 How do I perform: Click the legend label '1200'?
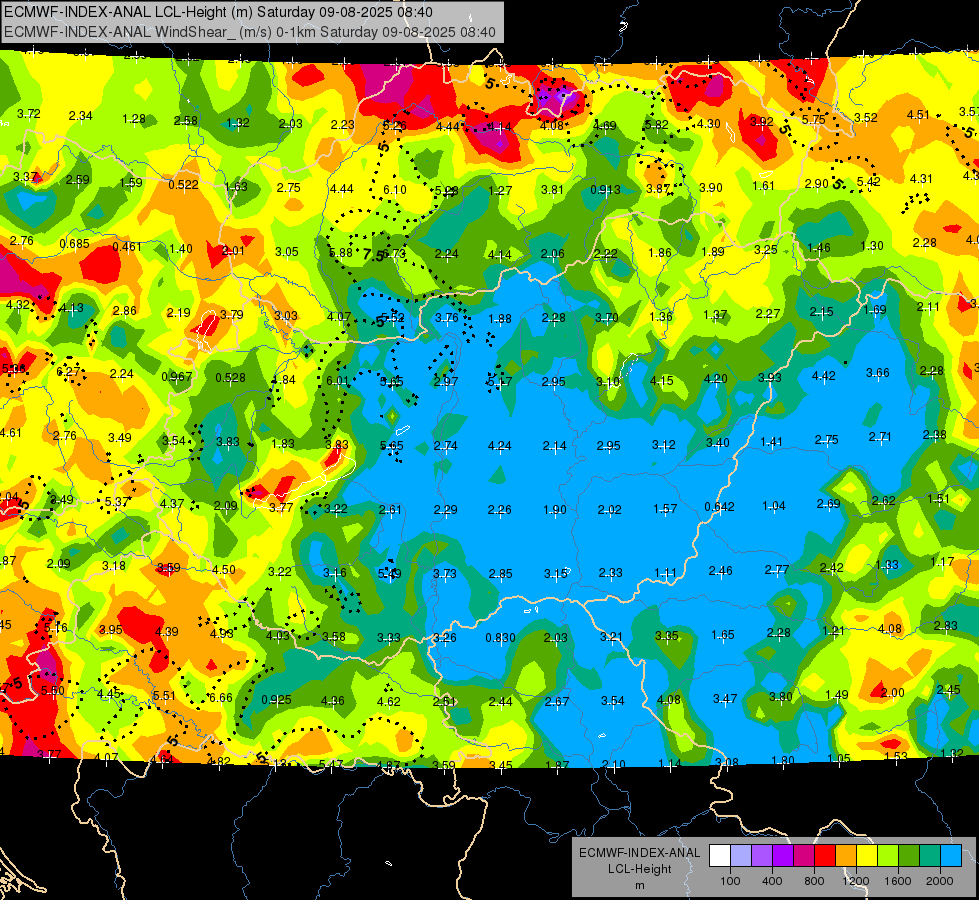[856, 881]
